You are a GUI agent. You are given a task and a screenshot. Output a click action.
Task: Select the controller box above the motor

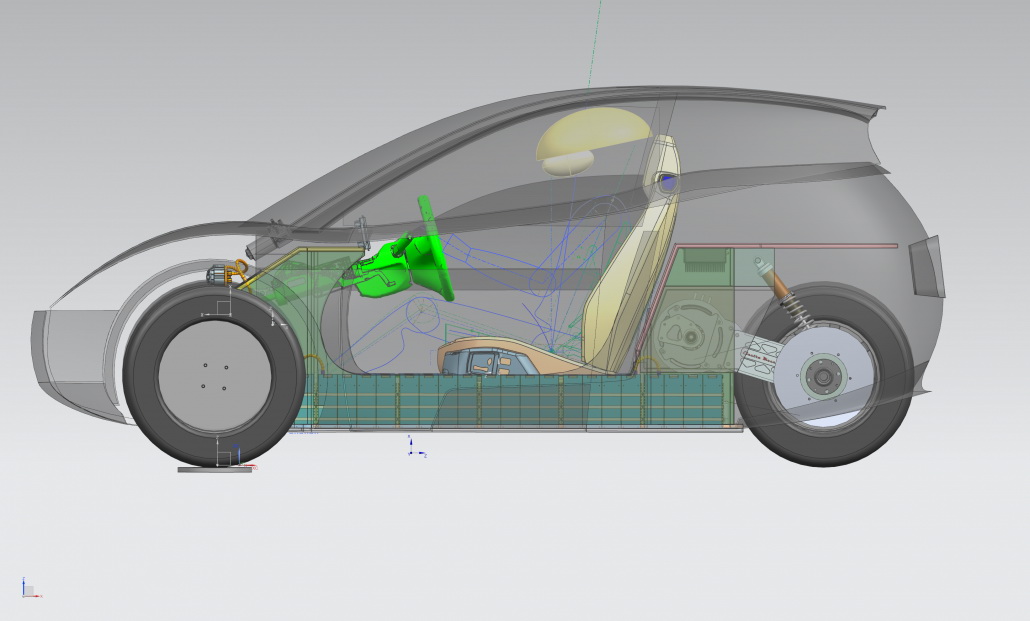[708, 265]
